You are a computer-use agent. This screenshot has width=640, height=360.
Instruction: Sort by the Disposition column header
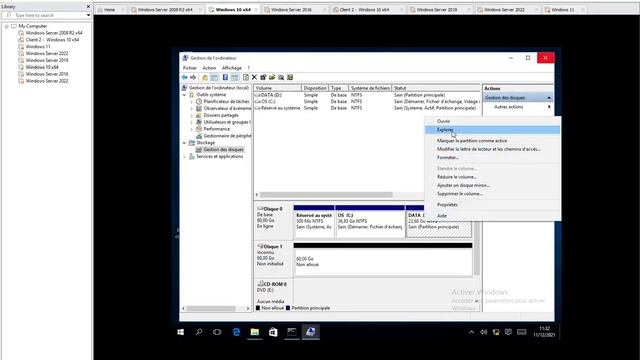coord(315,88)
